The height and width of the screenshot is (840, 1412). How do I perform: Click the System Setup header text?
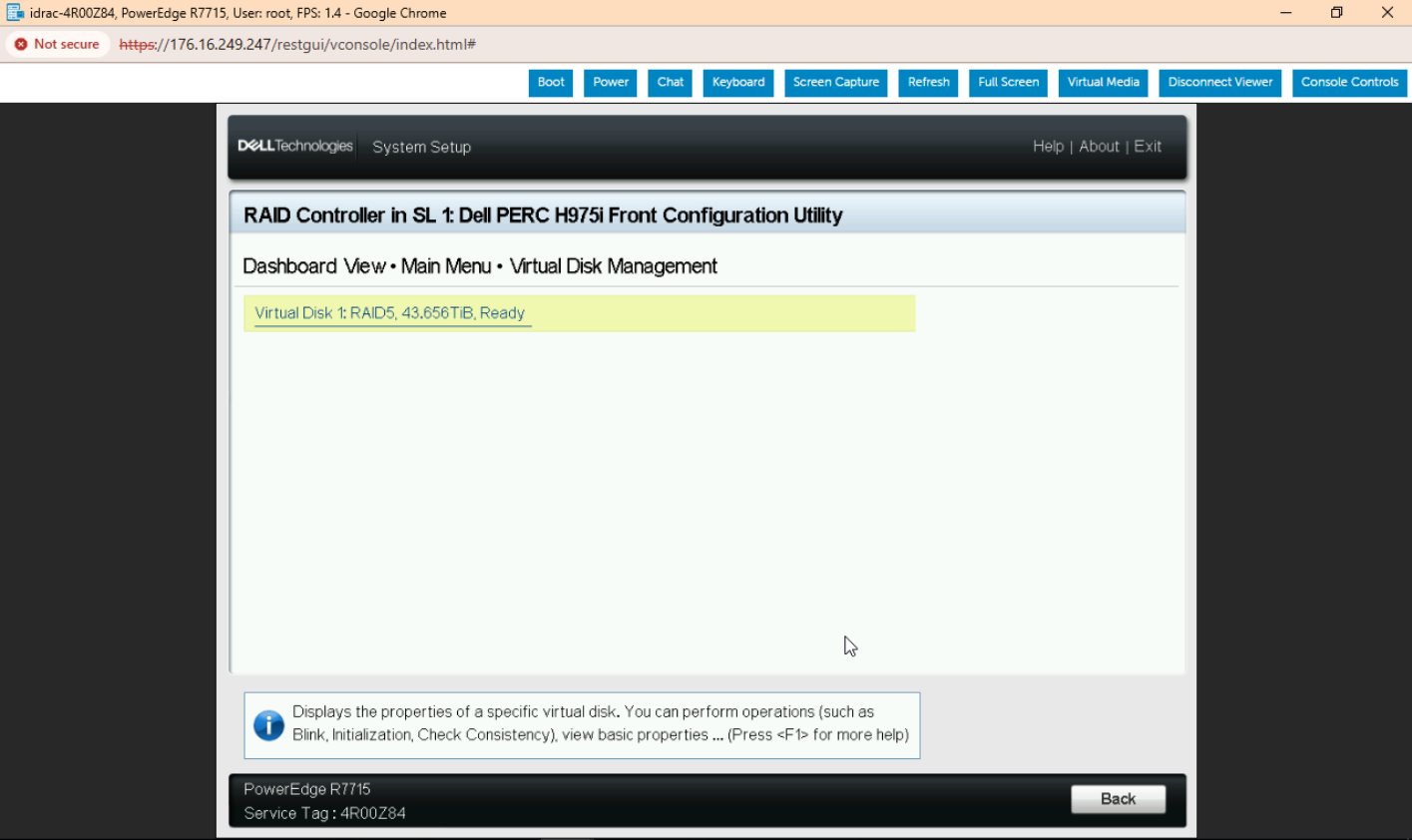pyautogui.click(x=421, y=147)
